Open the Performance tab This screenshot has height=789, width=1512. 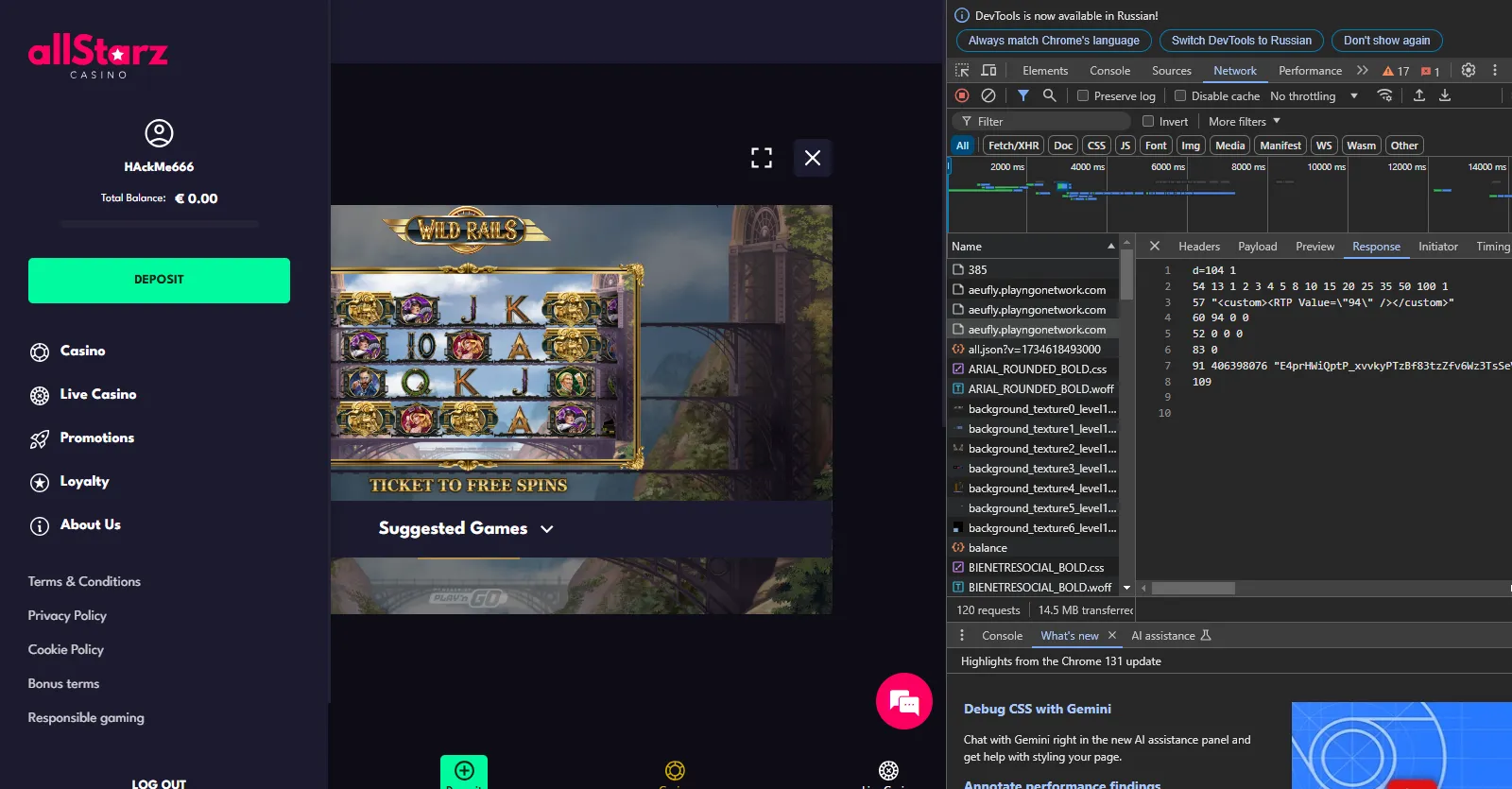[1310, 71]
